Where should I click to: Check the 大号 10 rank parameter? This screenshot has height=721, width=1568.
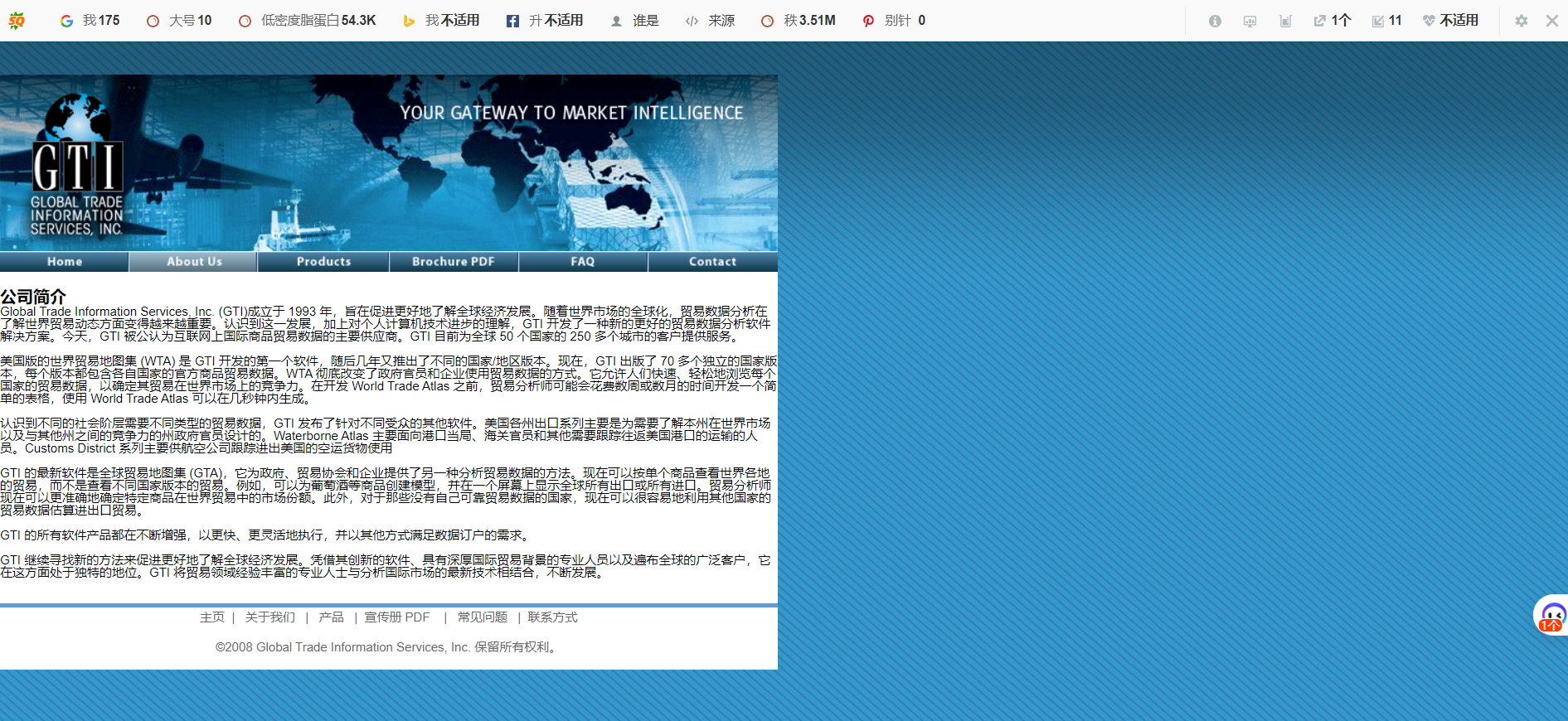point(179,21)
